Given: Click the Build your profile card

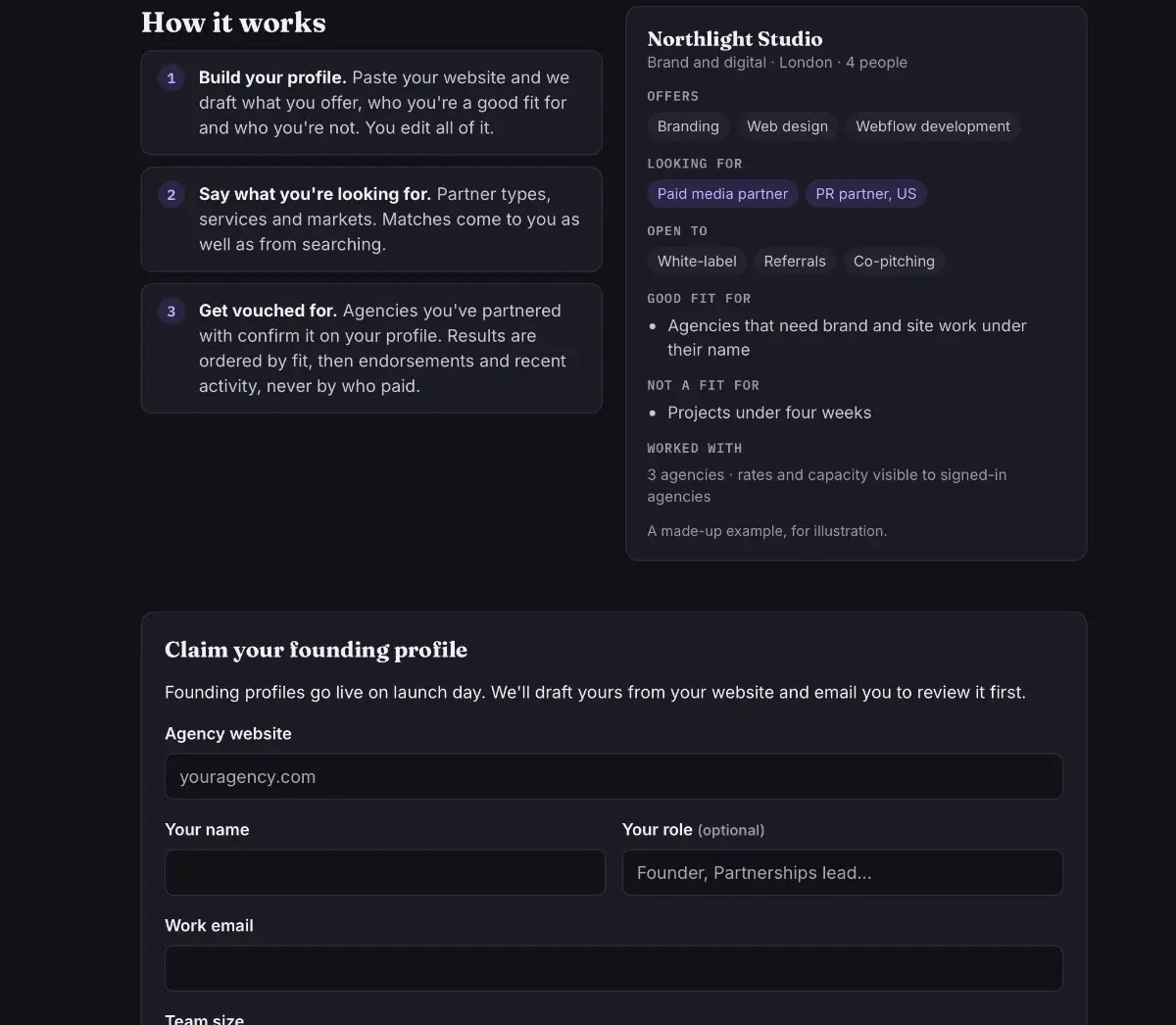Looking at the screenshot, I should [x=371, y=103].
